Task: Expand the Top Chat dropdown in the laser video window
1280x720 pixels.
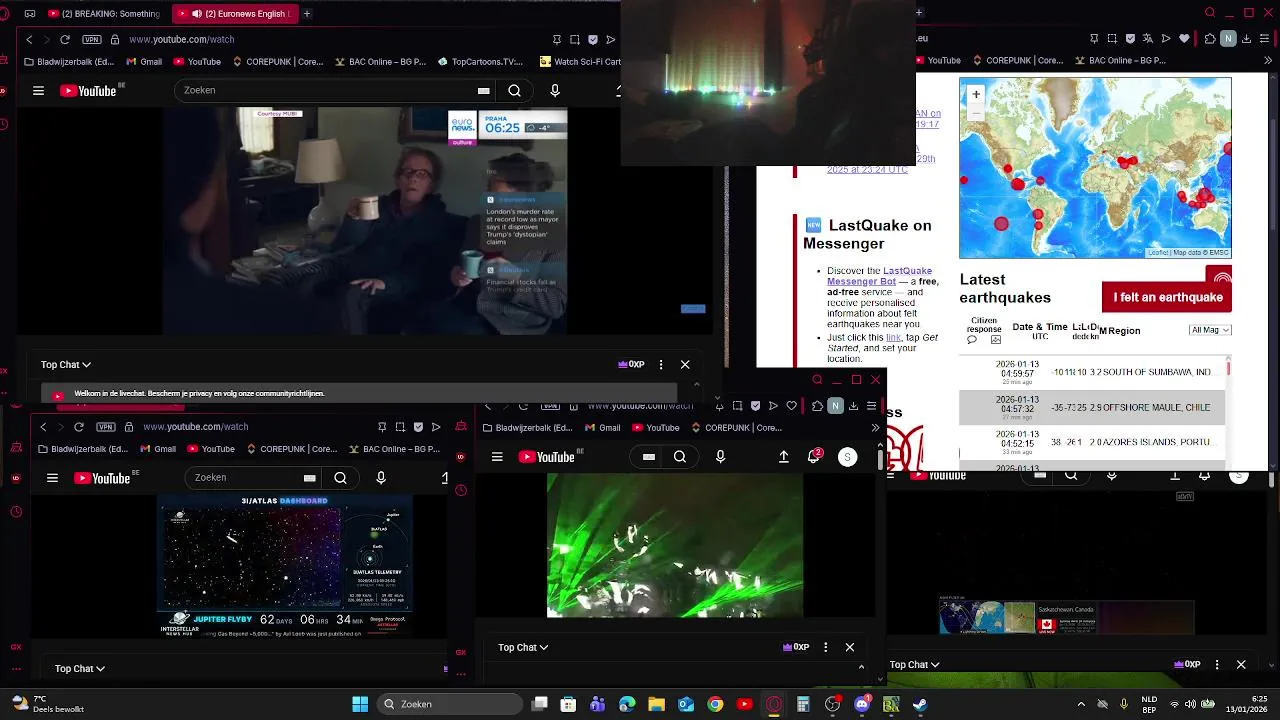Action: 523,647
